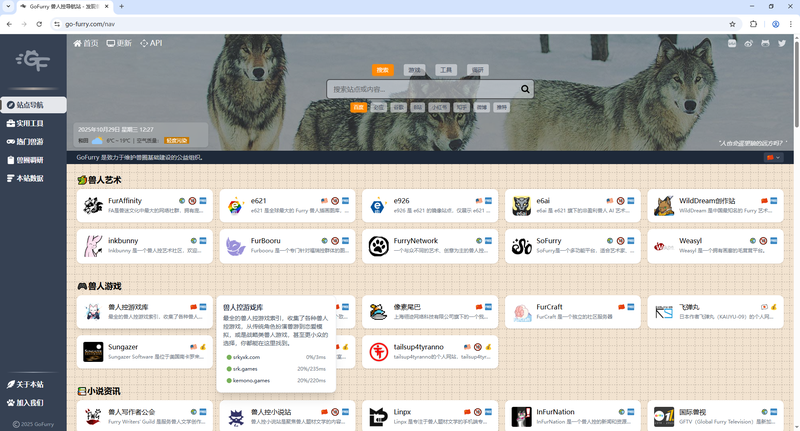Image resolution: width=800 pixels, height=431 pixels.
Task: Switch to the 搜索 search tab
Action: pos(383,70)
